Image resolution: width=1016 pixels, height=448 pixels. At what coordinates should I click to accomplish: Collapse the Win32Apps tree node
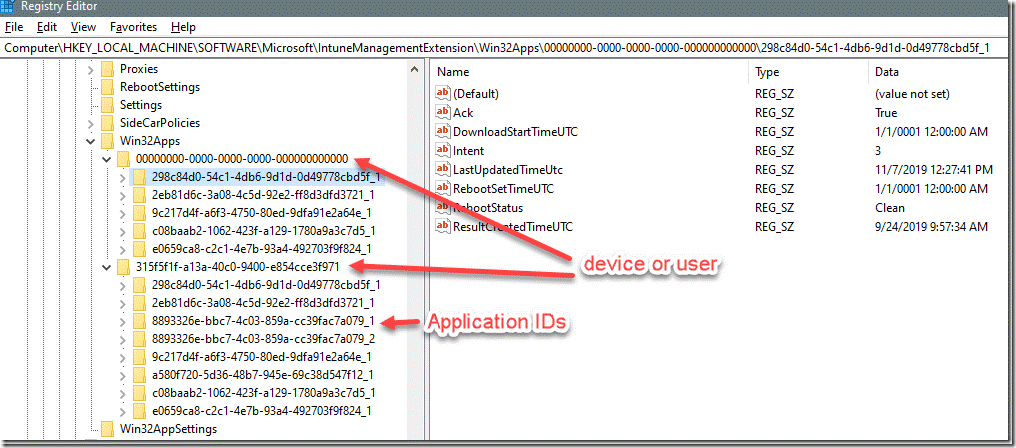tap(92, 142)
